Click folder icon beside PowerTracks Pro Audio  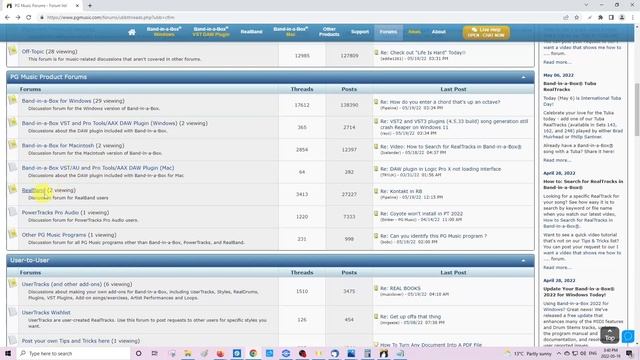click(x=13, y=212)
